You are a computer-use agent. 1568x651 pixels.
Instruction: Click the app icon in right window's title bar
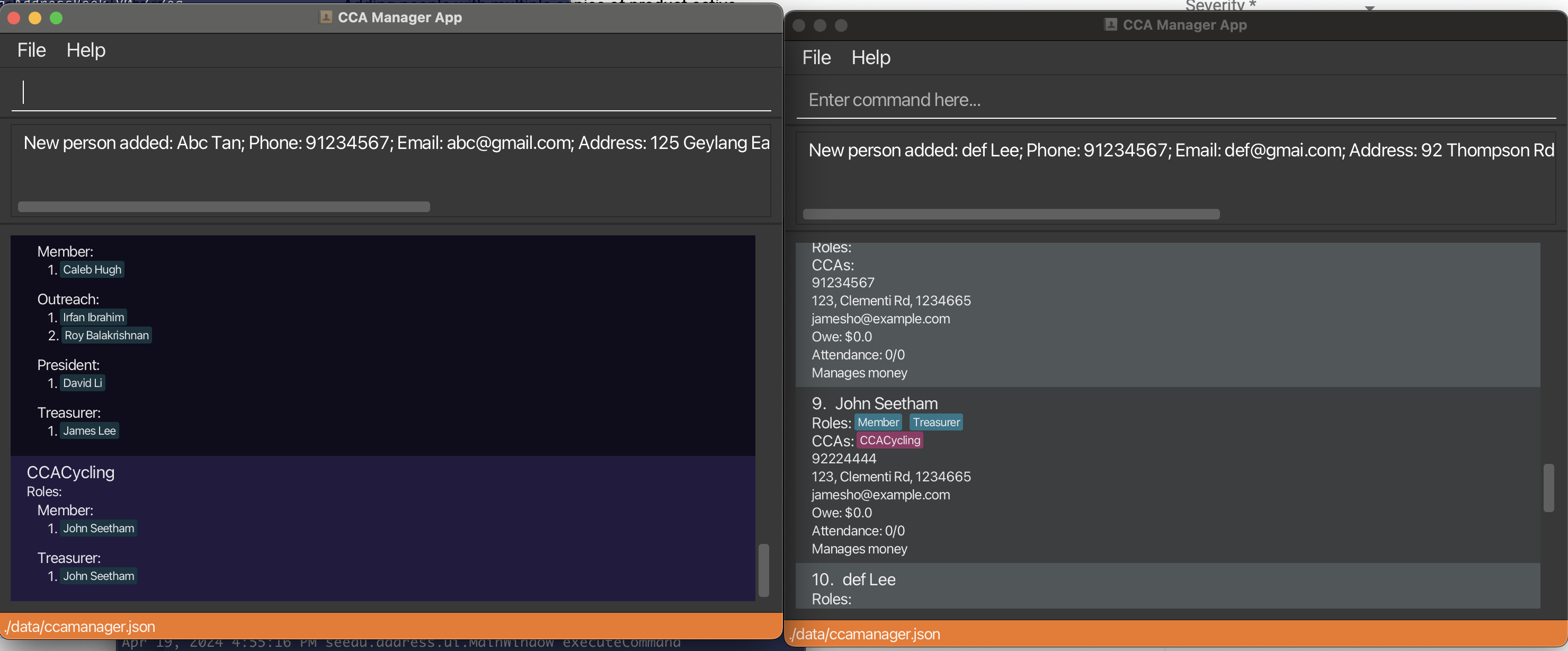(1110, 24)
